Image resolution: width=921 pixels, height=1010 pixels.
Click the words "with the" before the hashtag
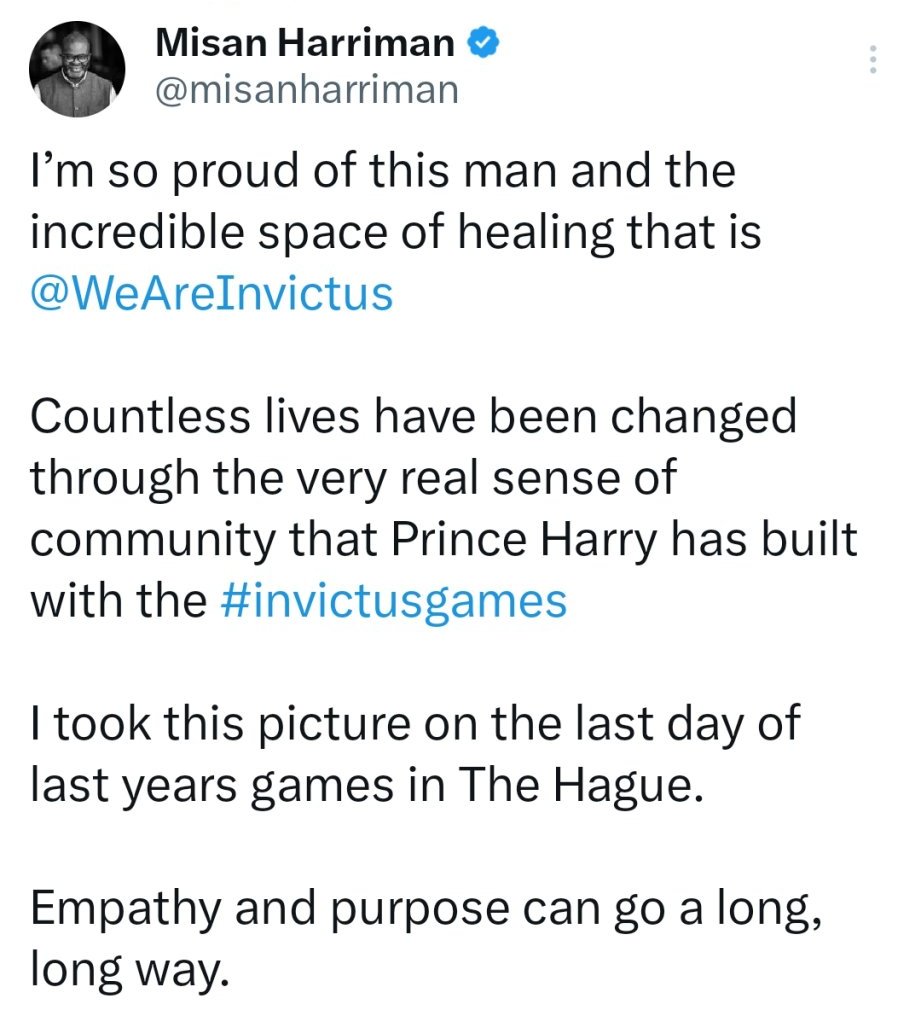[118, 602]
